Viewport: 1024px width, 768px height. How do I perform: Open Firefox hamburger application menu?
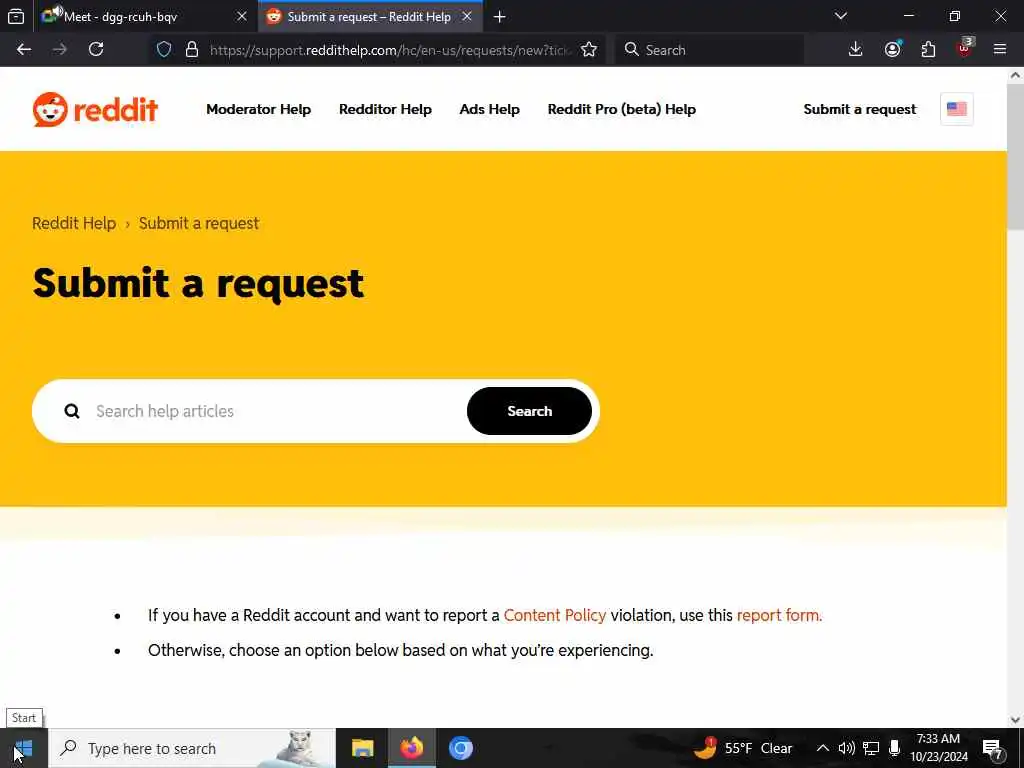tap(999, 50)
